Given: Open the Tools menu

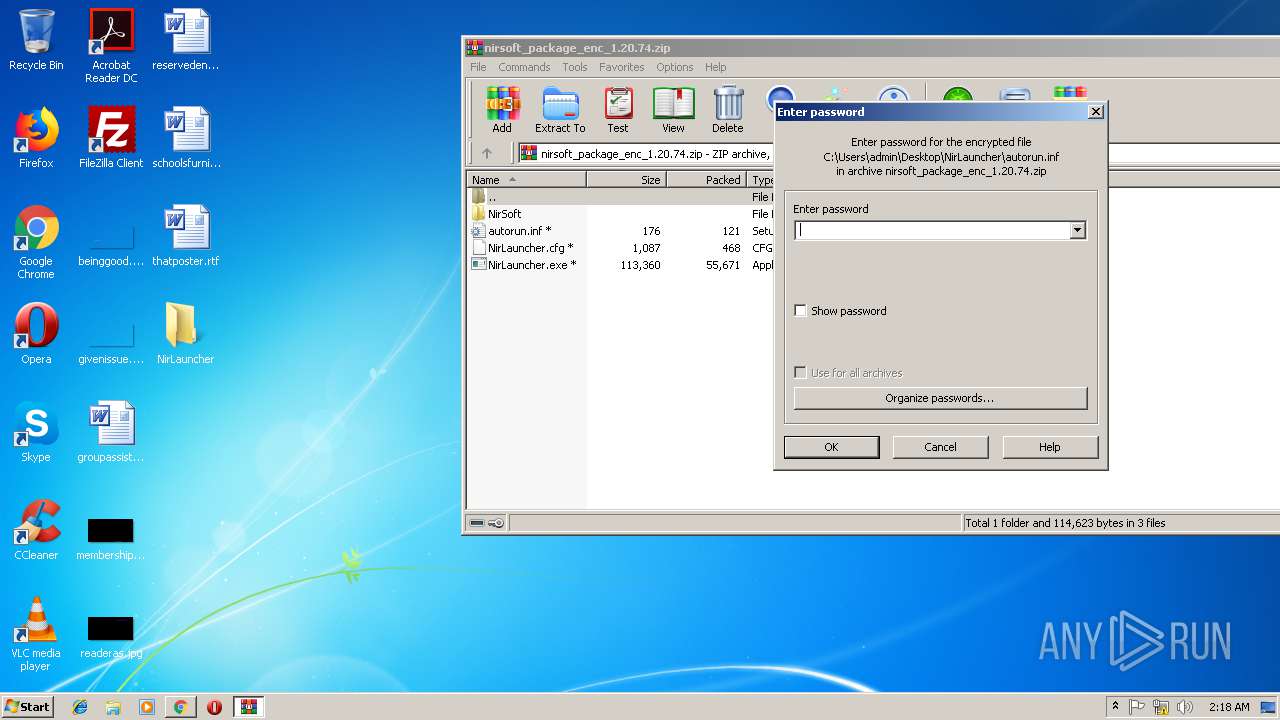Looking at the screenshot, I should pyautogui.click(x=575, y=67).
